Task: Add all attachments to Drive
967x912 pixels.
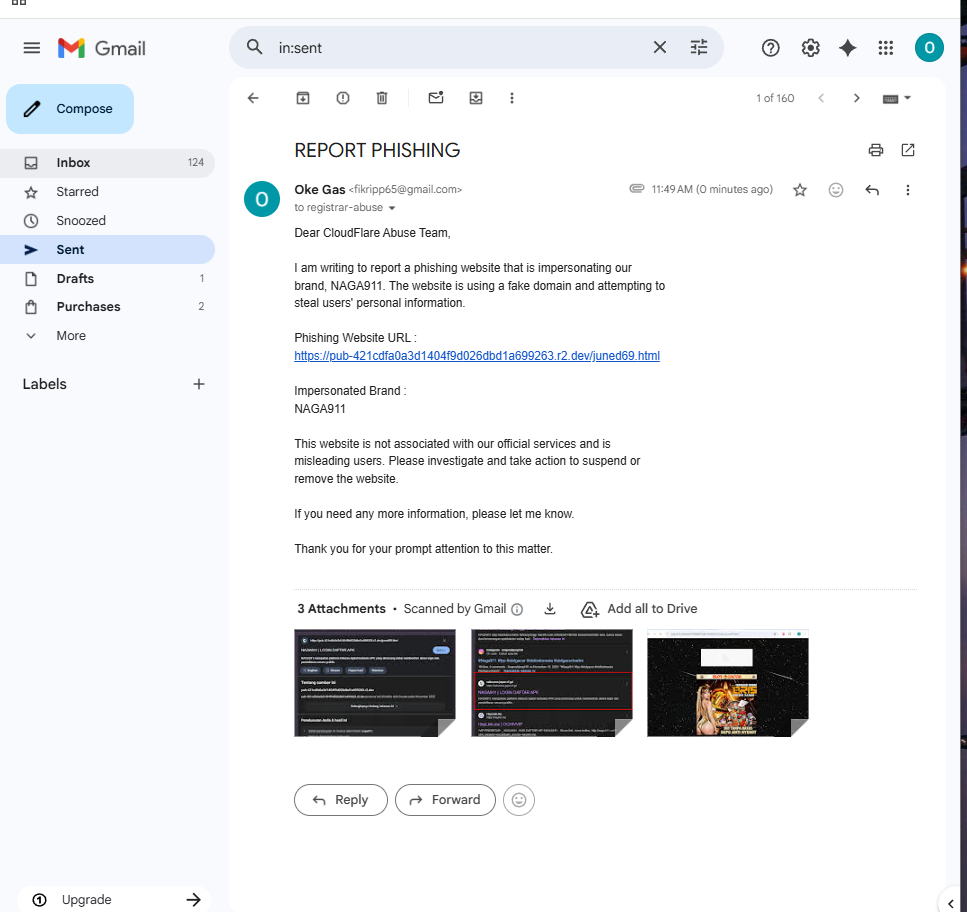Action: click(x=639, y=609)
